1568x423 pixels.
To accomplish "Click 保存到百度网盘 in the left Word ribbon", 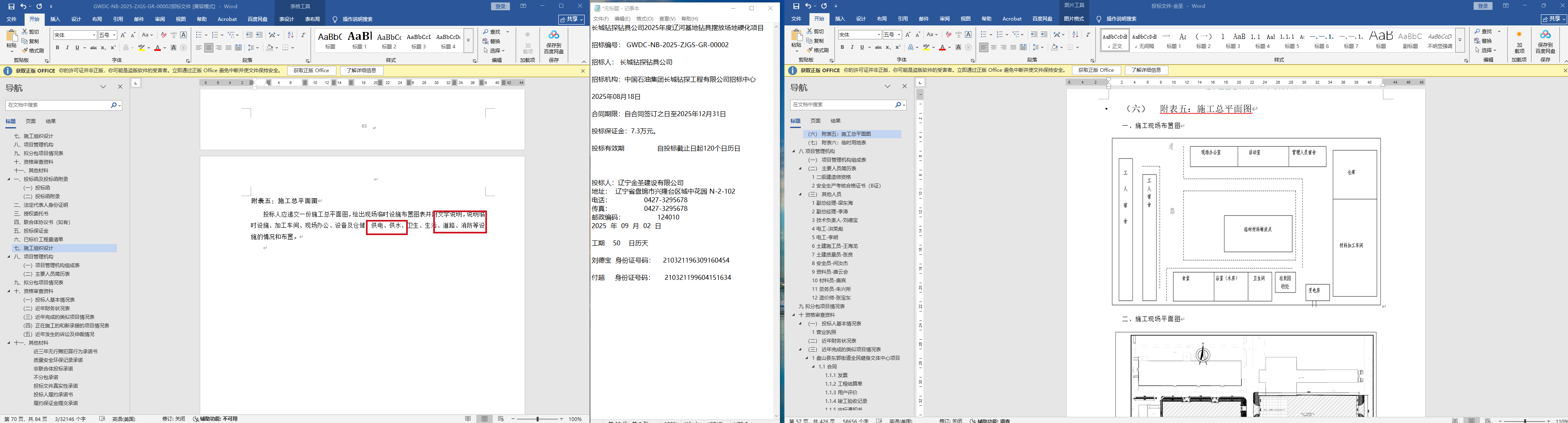I will pyautogui.click(x=554, y=42).
